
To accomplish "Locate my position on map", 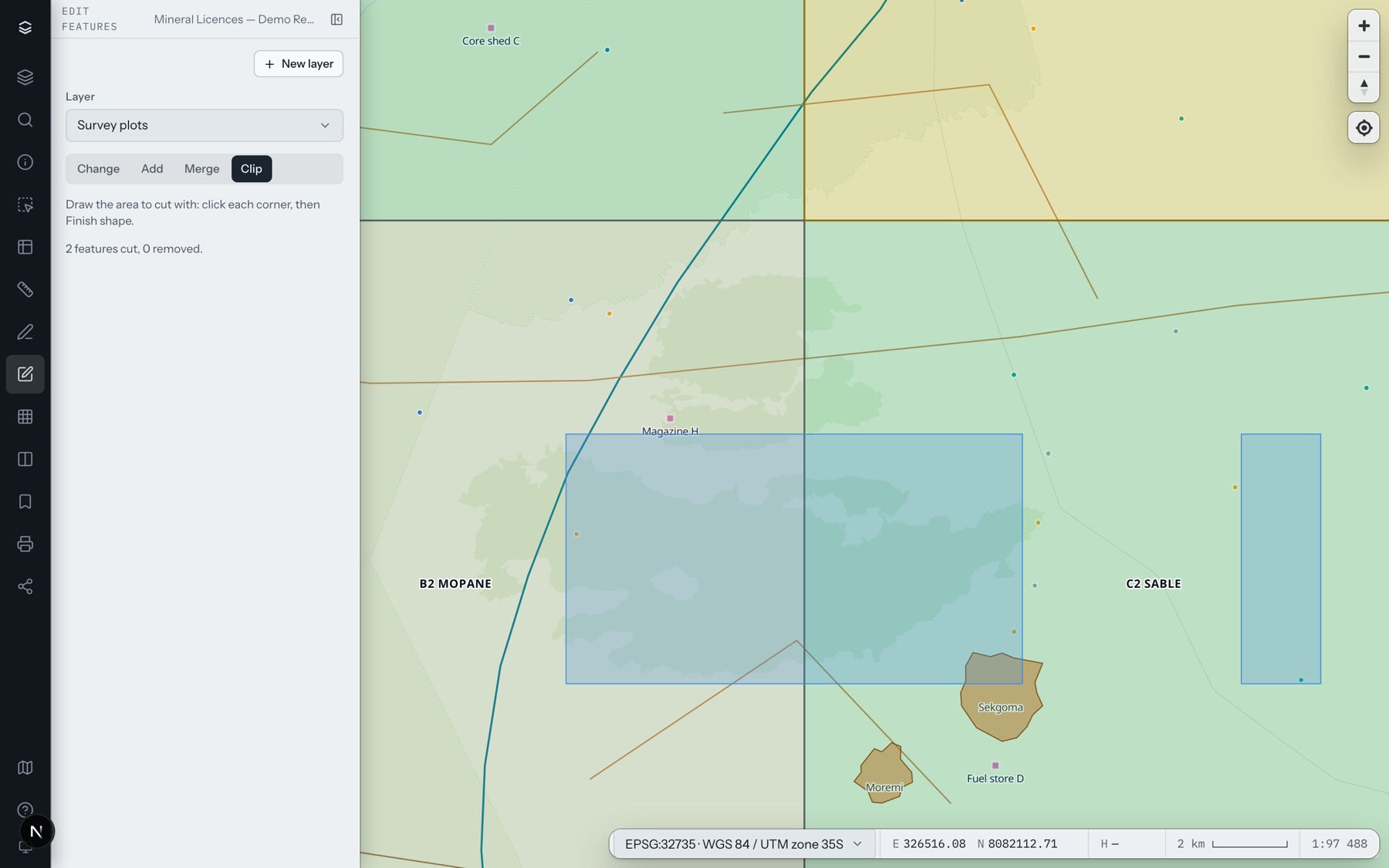I will coord(1364,128).
